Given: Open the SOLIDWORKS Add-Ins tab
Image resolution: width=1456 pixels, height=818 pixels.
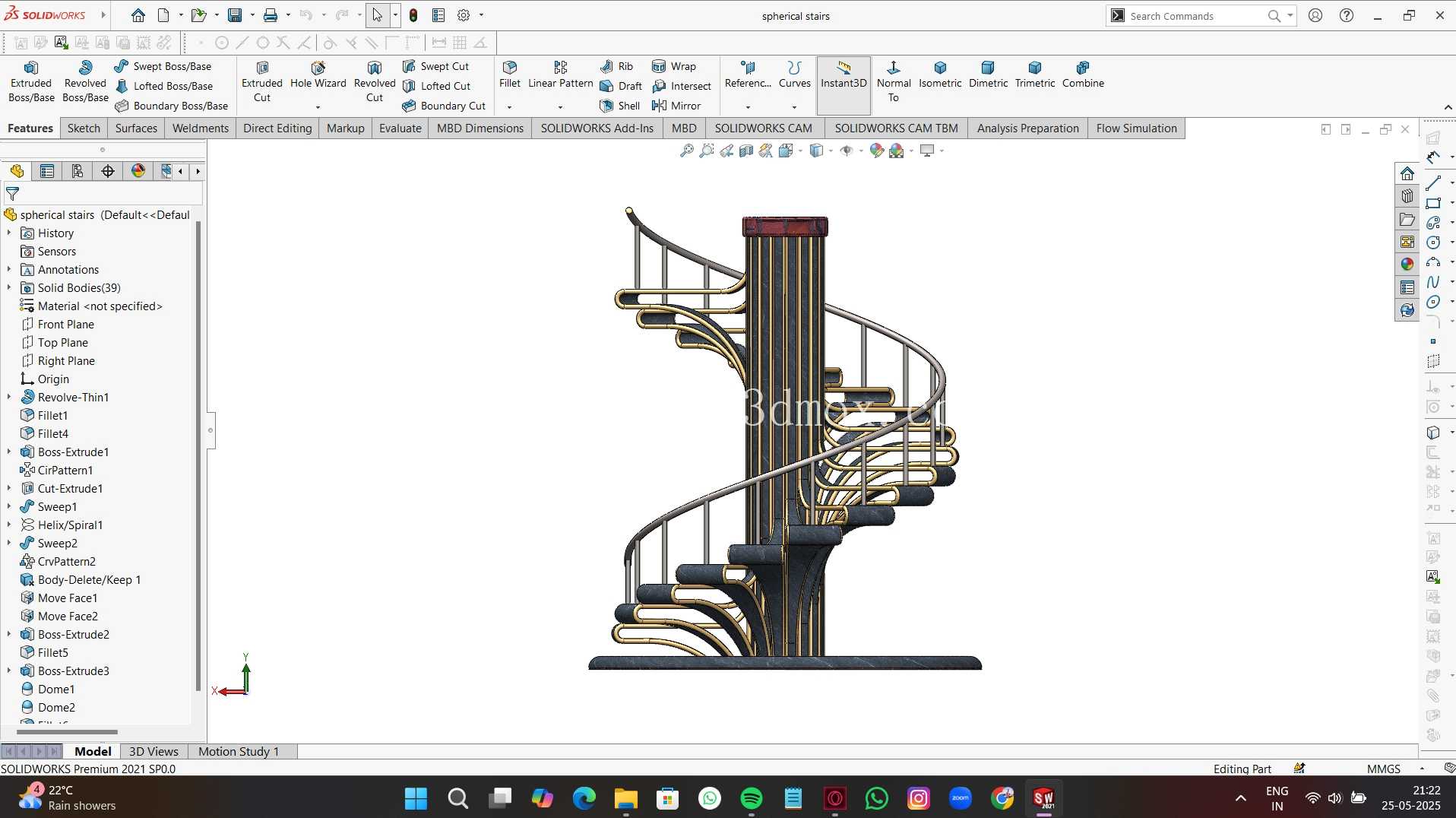Looking at the screenshot, I should point(597,128).
